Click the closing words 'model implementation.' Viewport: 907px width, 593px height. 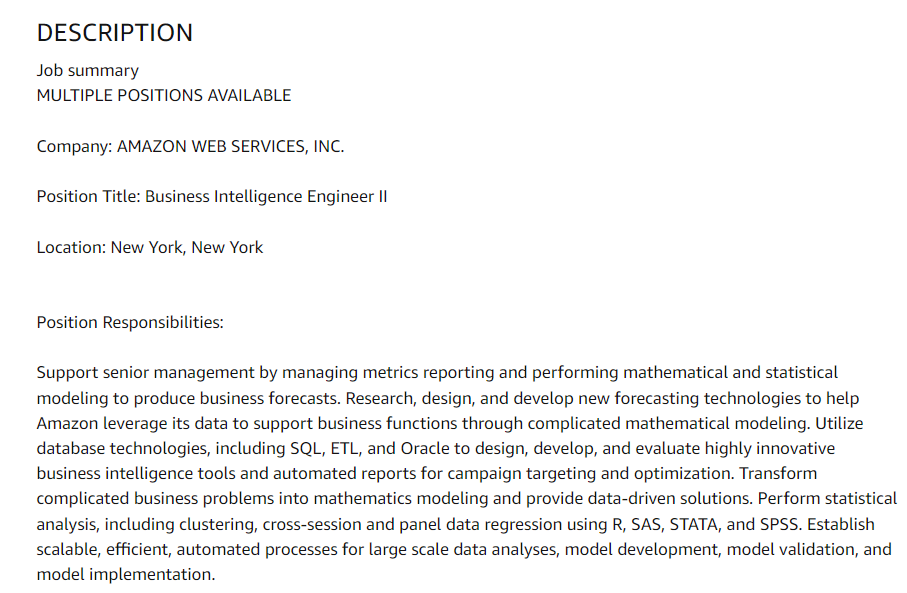126,574
